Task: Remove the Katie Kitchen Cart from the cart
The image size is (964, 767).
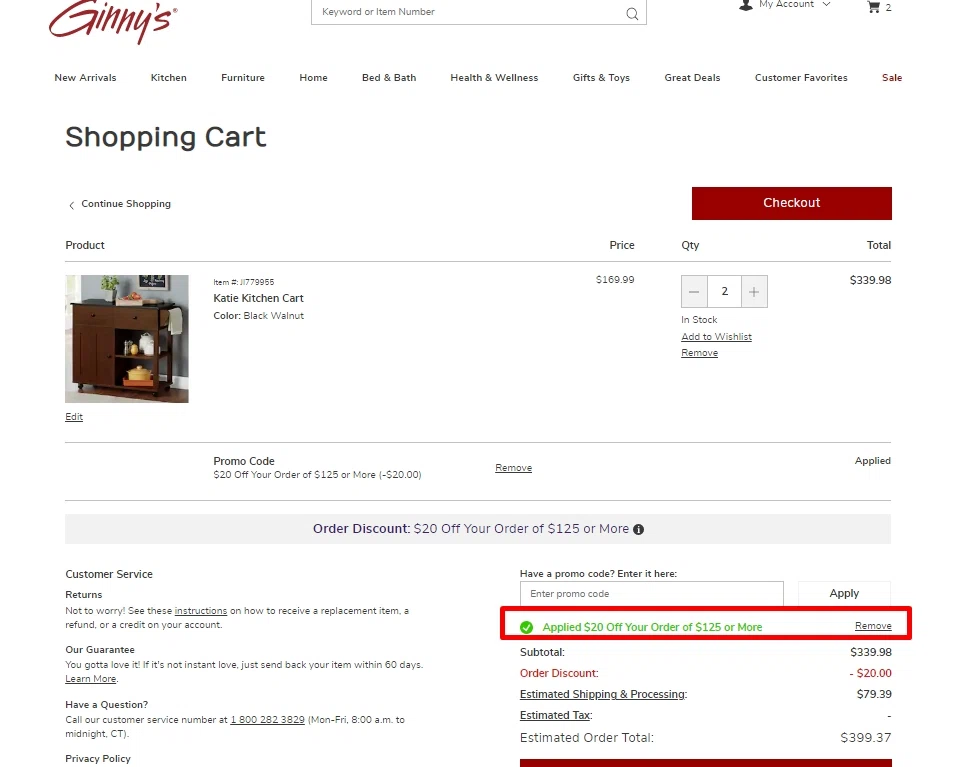Action: click(x=700, y=353)
